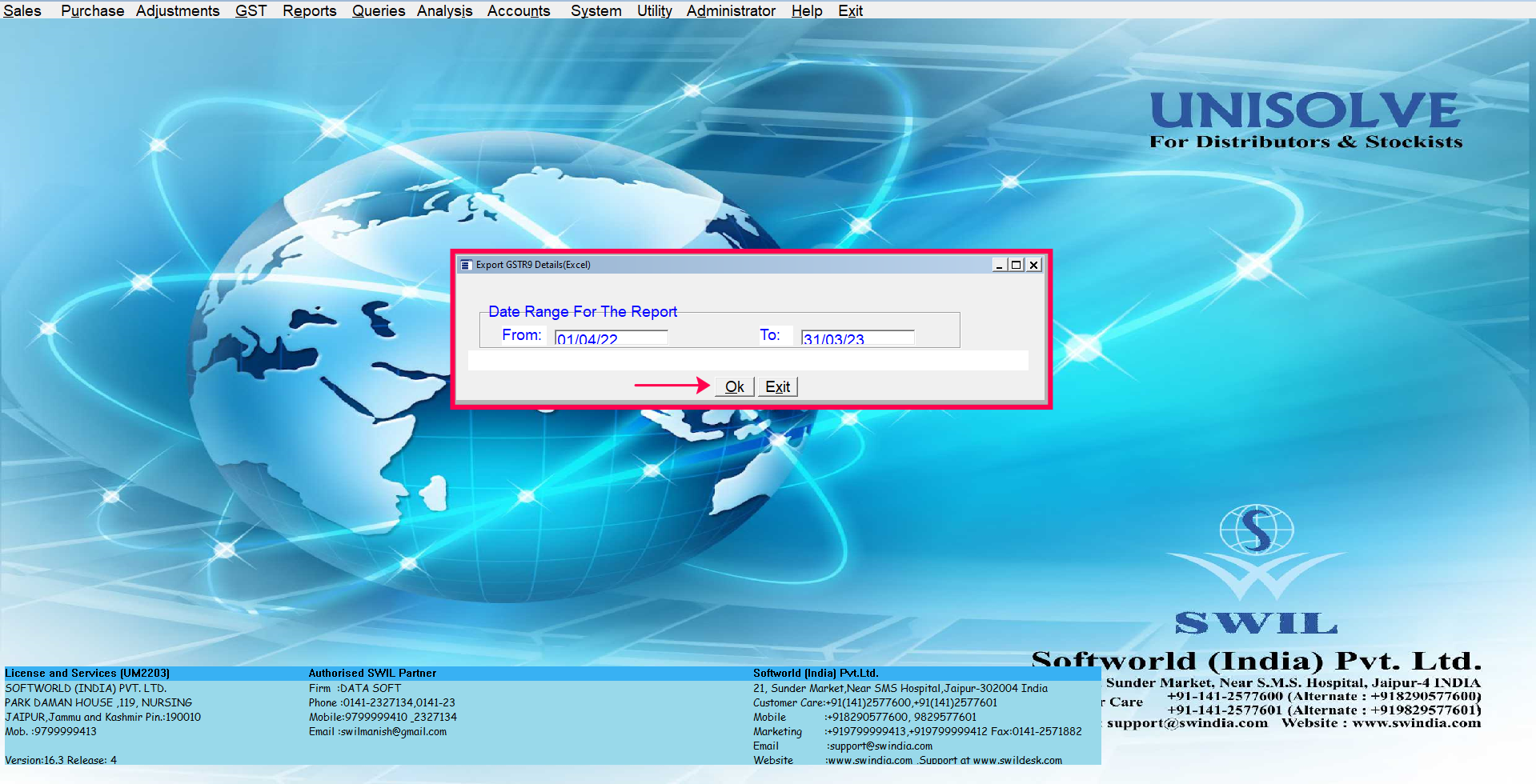
Task: Click 'Mob. :9799999413' text
Action: (50, 731)
